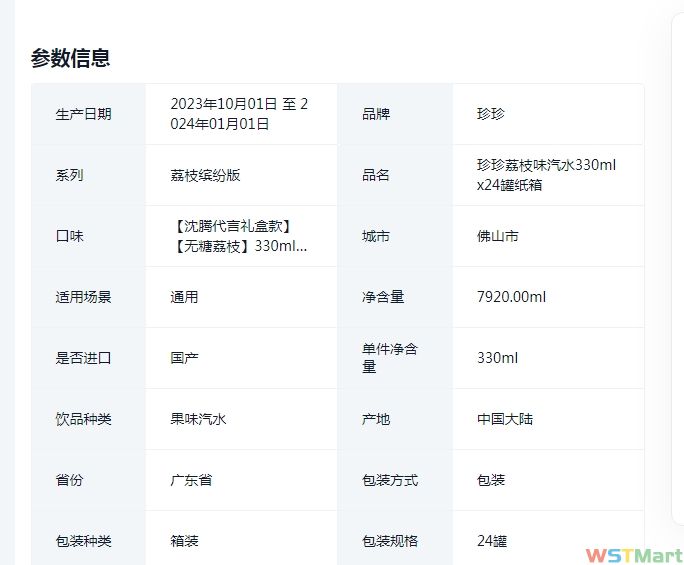Click the series value 荔枝缤纷版
The width and height of the screenshot is (684, 565).
205,175
